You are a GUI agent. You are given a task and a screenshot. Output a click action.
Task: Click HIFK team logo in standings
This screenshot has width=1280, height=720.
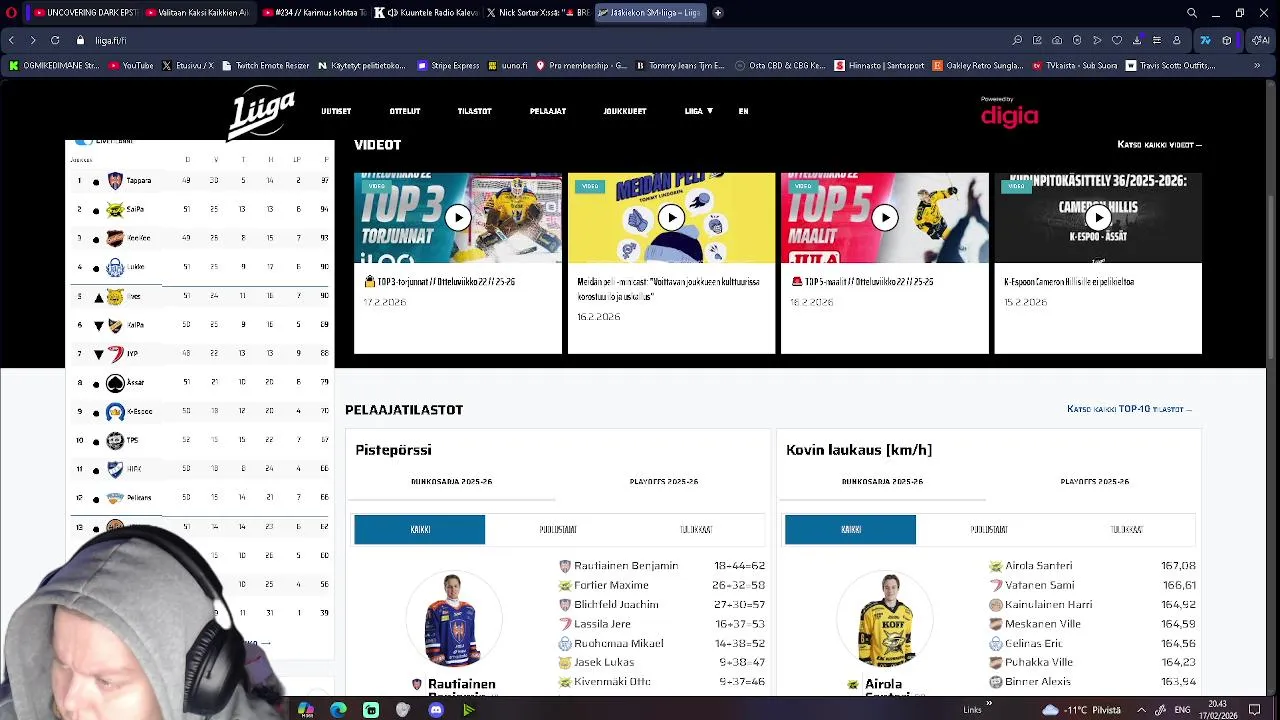(x=115, y=469)
